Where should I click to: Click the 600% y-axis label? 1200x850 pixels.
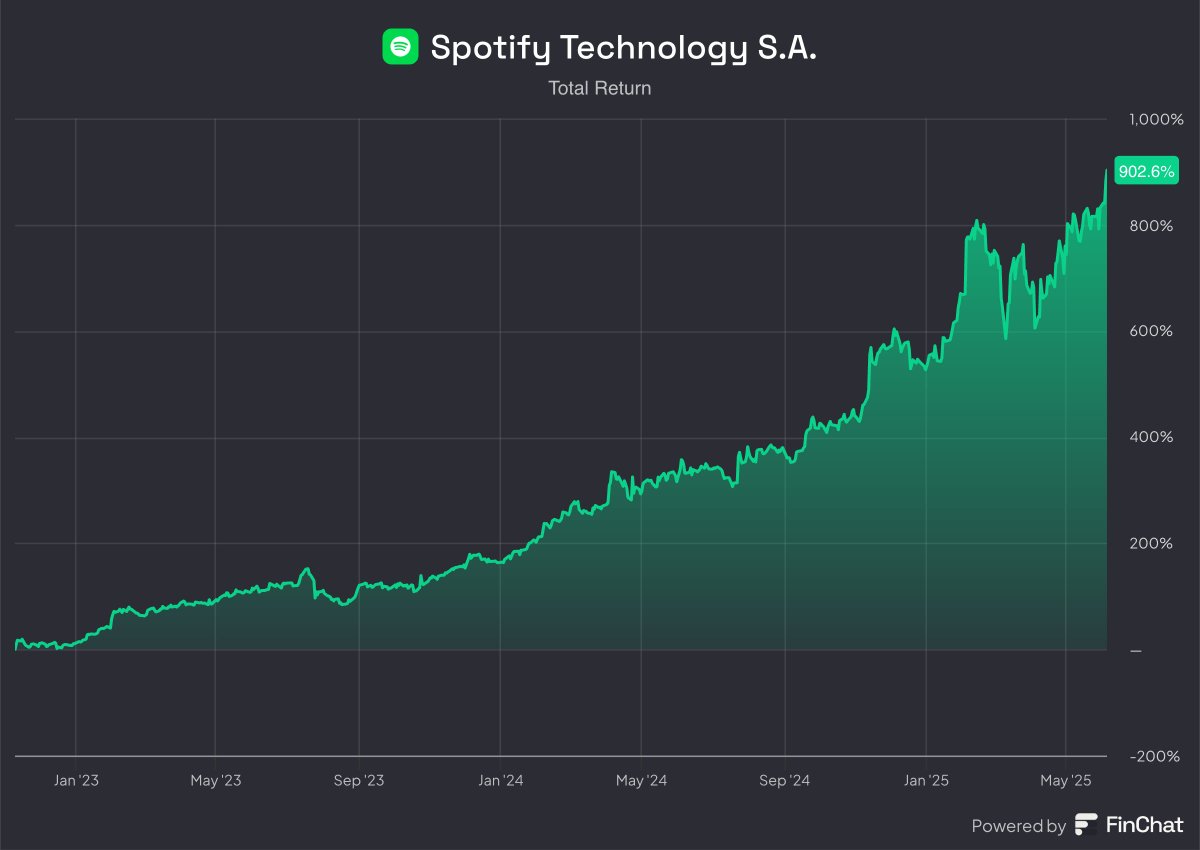point(1152,331)
